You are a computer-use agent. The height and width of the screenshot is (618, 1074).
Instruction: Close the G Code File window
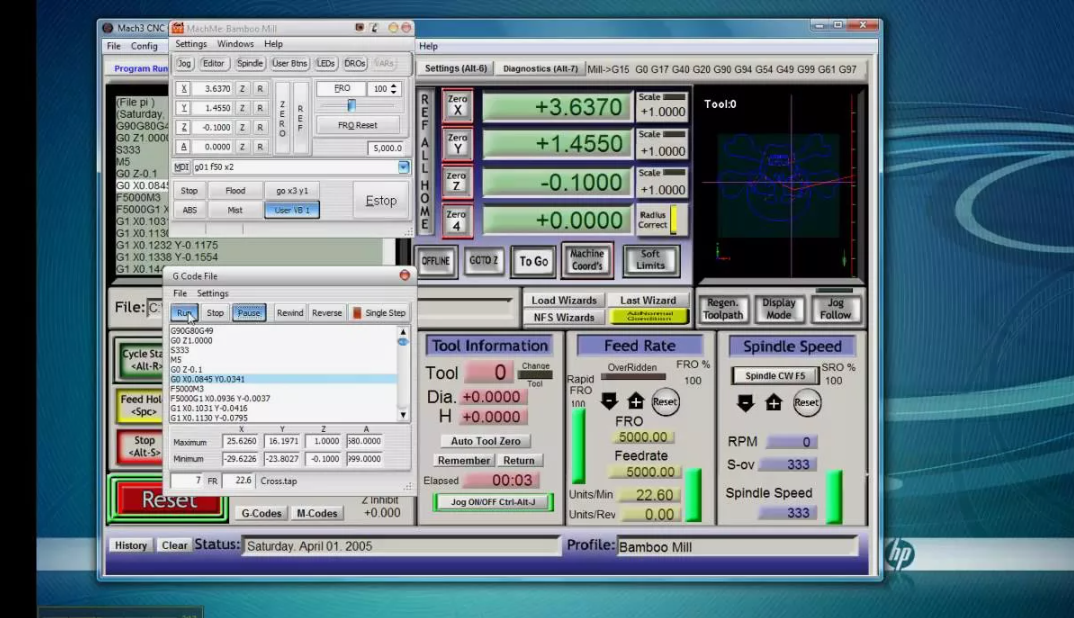[404, 275]
